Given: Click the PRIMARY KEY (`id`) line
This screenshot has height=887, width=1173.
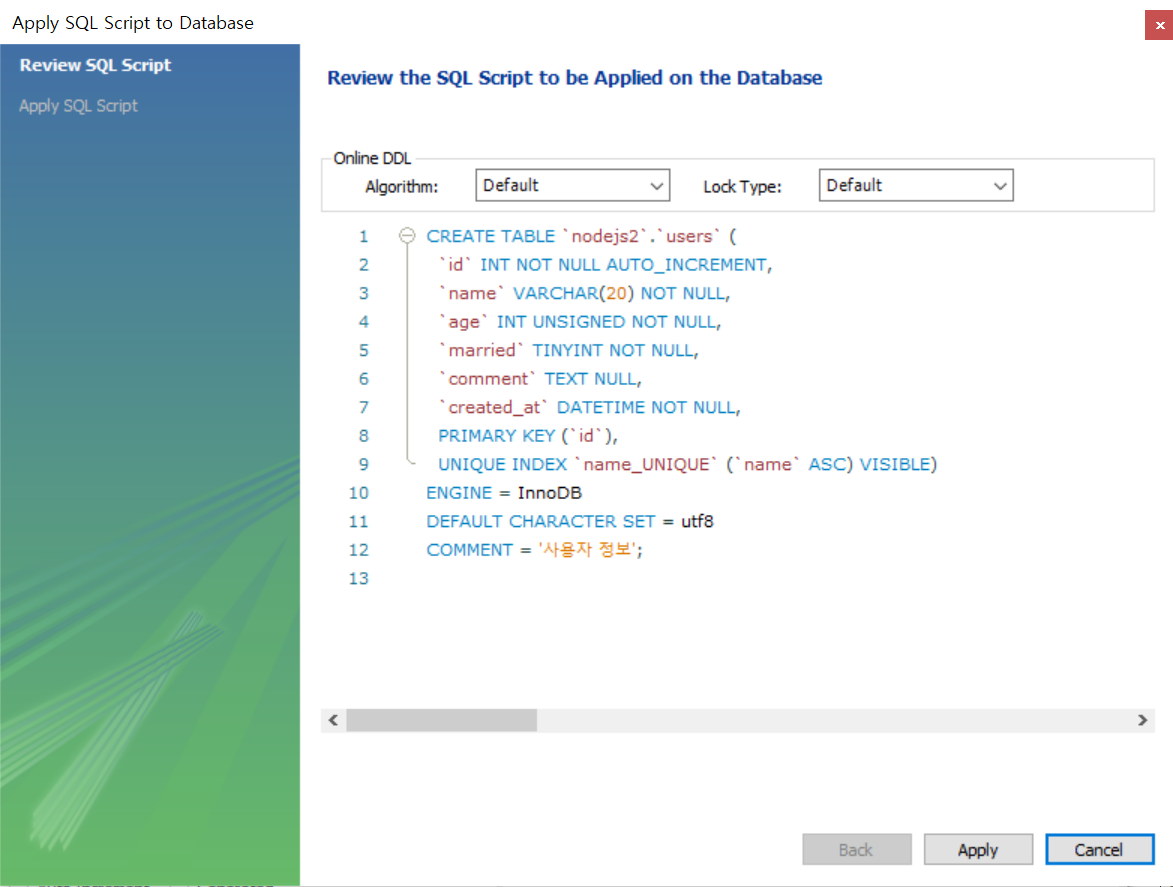Looking at the screenshot, I should click(528, 435).
